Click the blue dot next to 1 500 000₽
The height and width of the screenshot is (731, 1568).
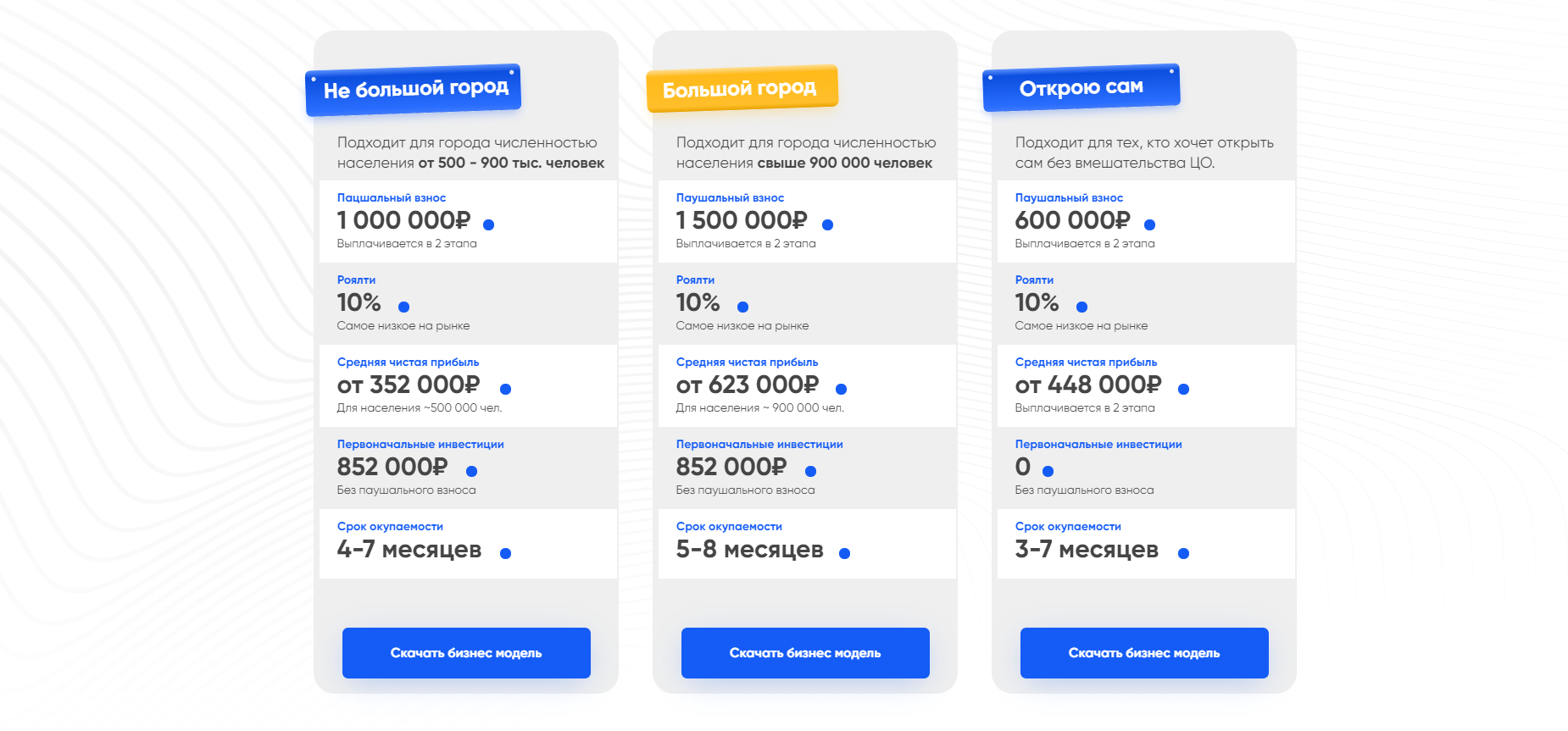[x=827, y=224]
